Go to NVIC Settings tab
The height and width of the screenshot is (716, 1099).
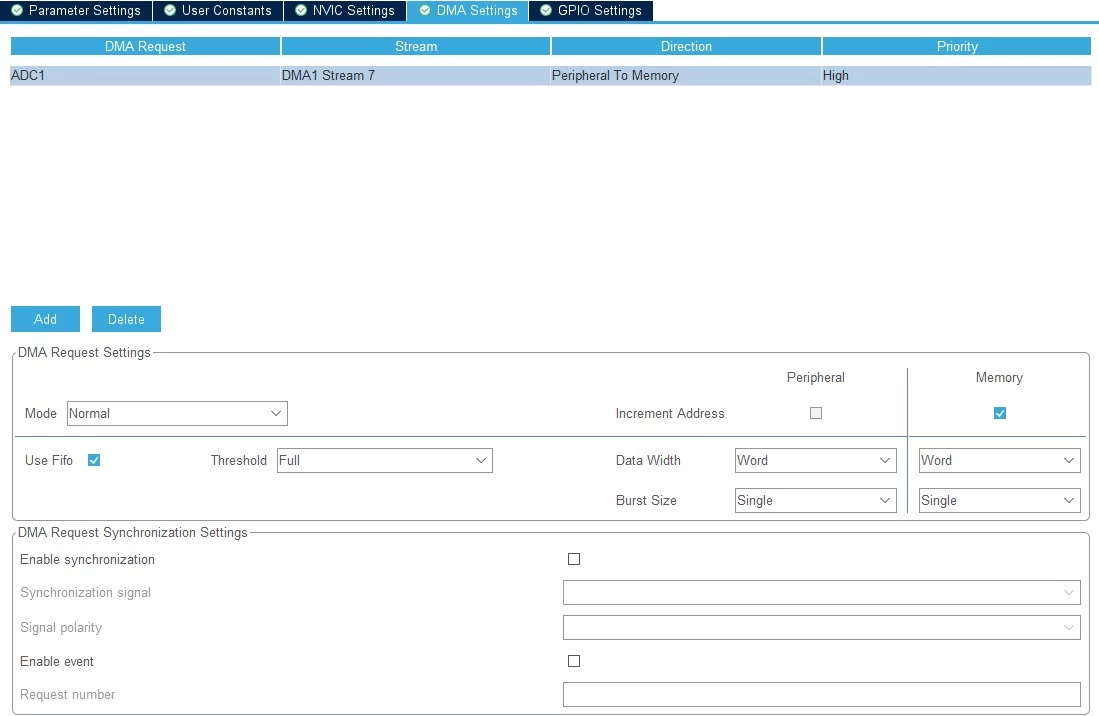point(346,11)
